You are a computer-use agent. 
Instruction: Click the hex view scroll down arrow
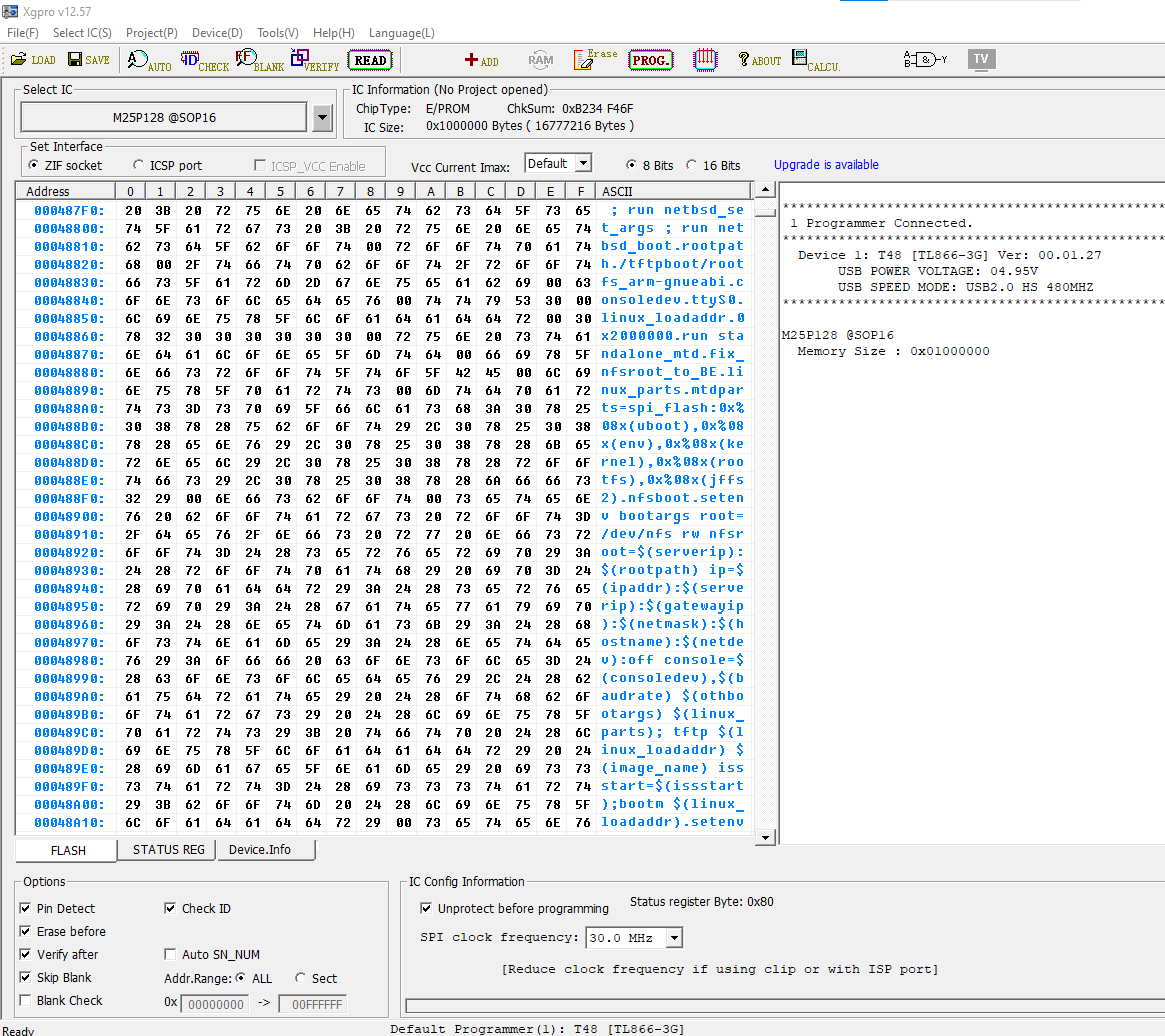(x=765, y=837)
